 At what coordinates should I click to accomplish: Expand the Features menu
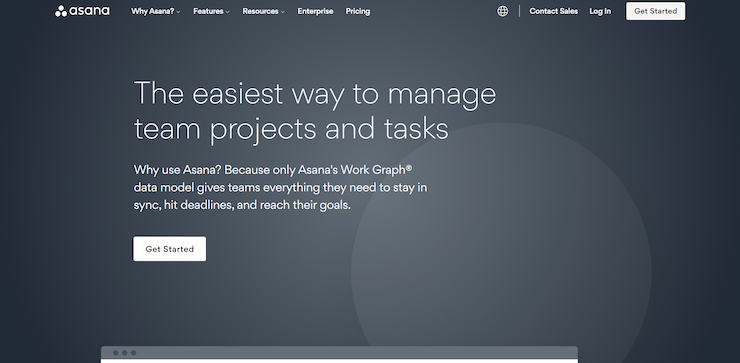(x=211, y=11)
